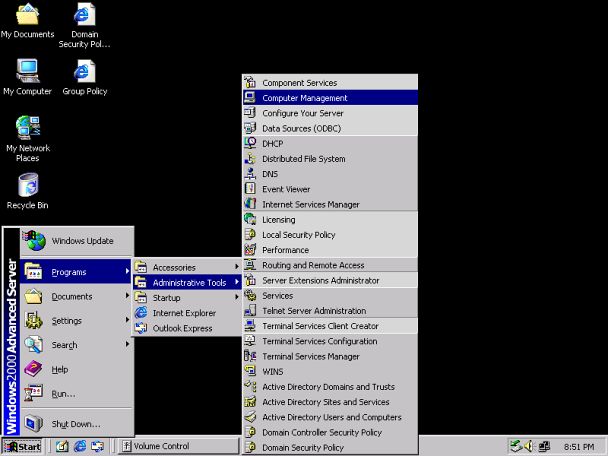
Task: Click the Settings icon in Start menu
Action: pyautogui.click(x=33, y=320)
